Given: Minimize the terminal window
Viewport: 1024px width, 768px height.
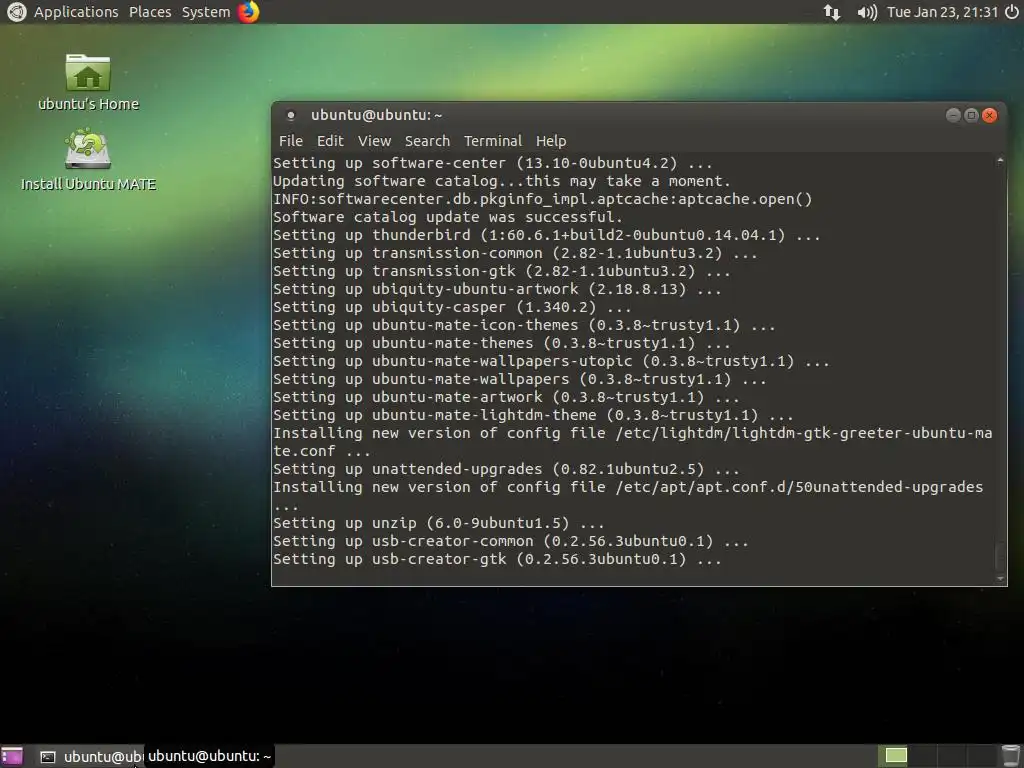Looking at the screenshot, I should coord(953,116).
